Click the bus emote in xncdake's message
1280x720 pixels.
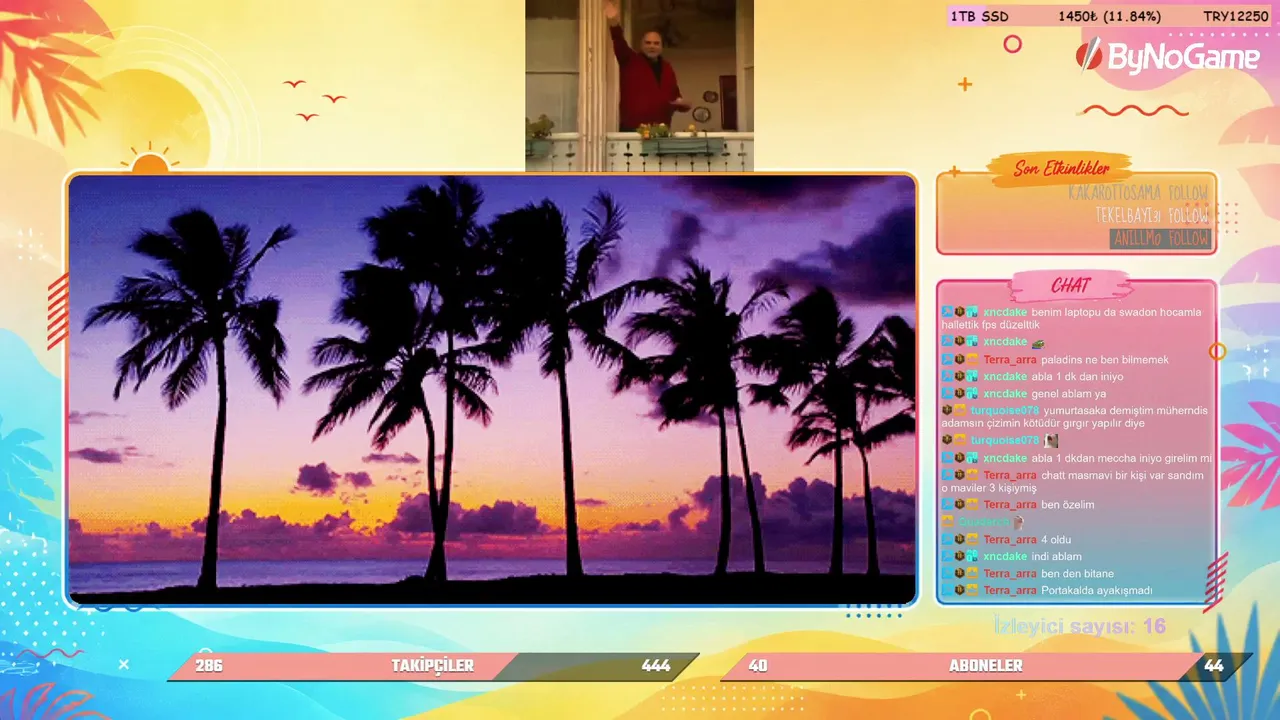pyautogui.click(x=1038, y=342)
